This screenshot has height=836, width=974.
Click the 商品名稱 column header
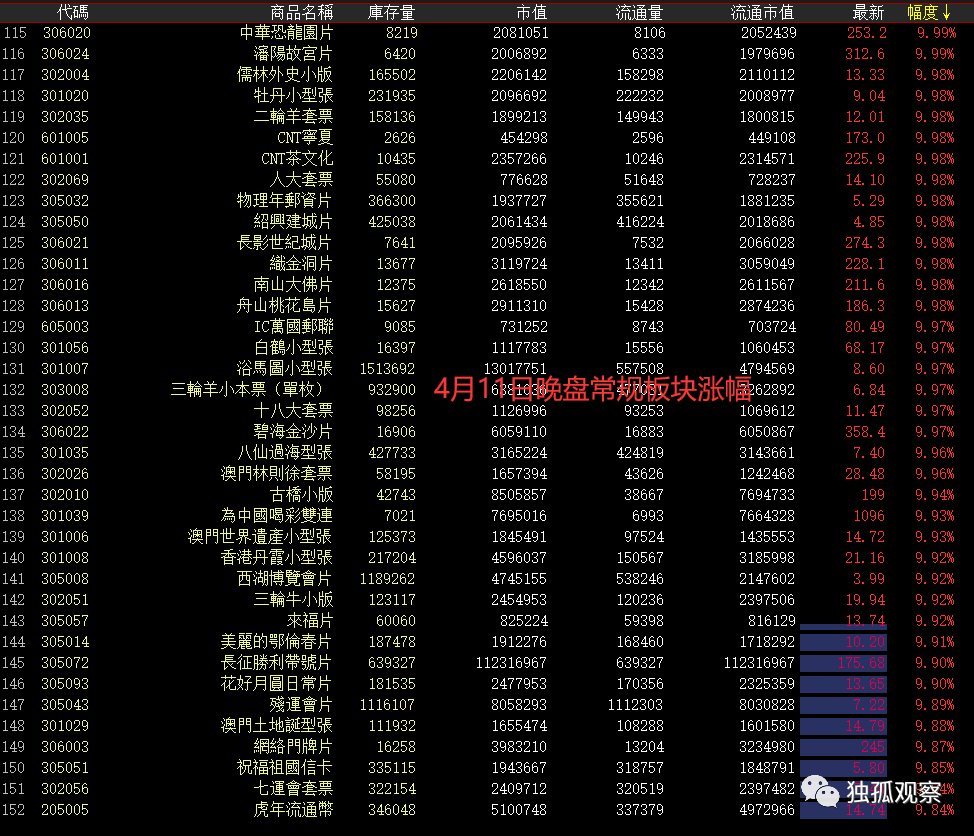(x=302, y=12)
